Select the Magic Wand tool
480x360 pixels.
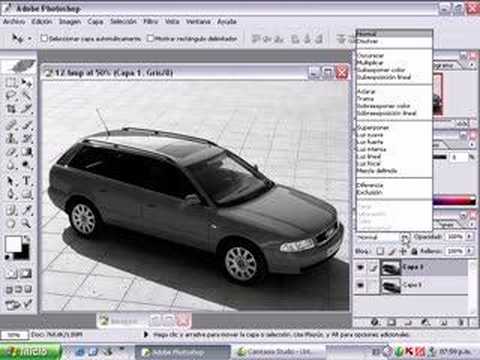[27, 96]
